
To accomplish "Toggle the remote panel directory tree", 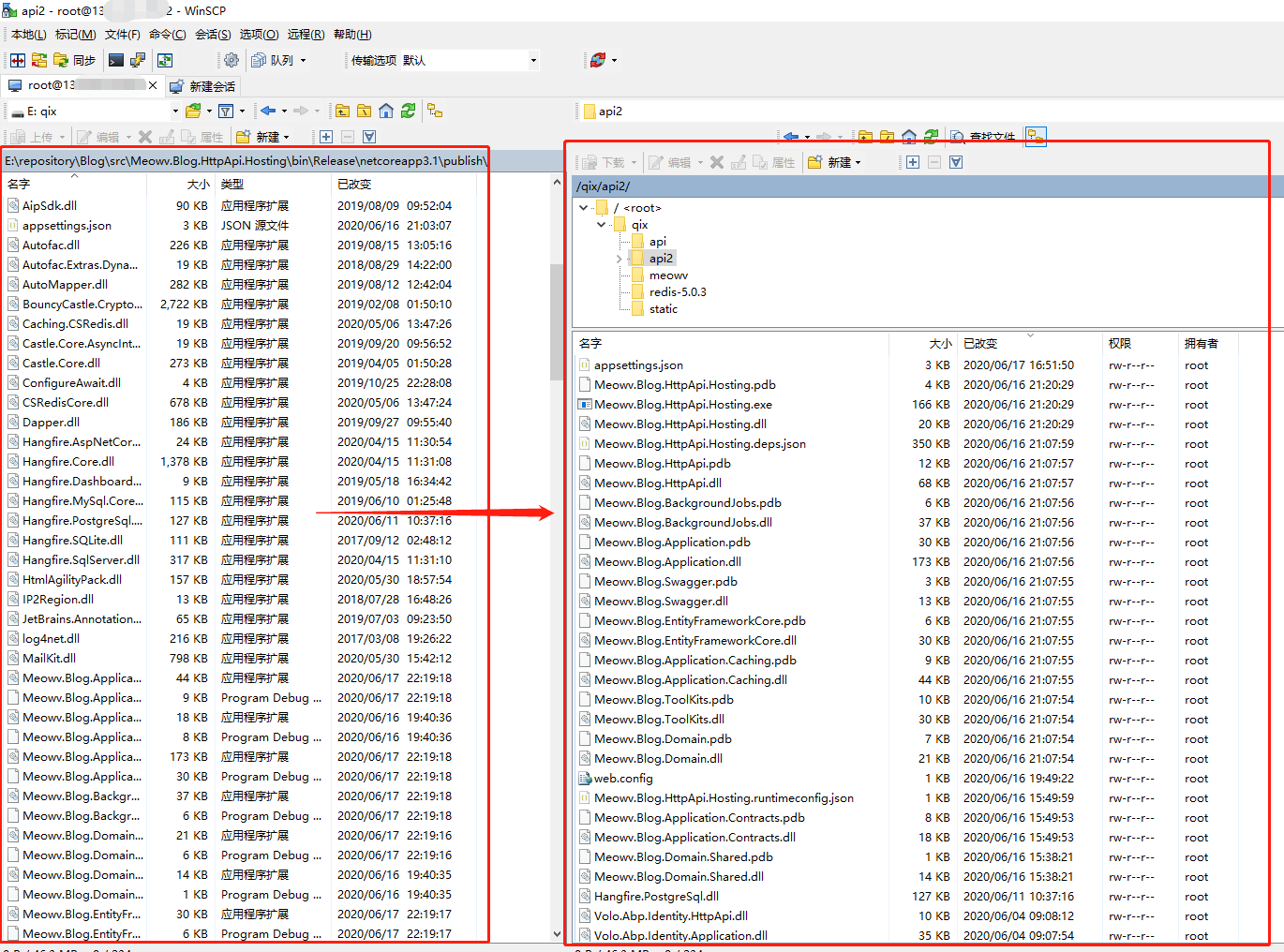I will (x=1035, y=137).
